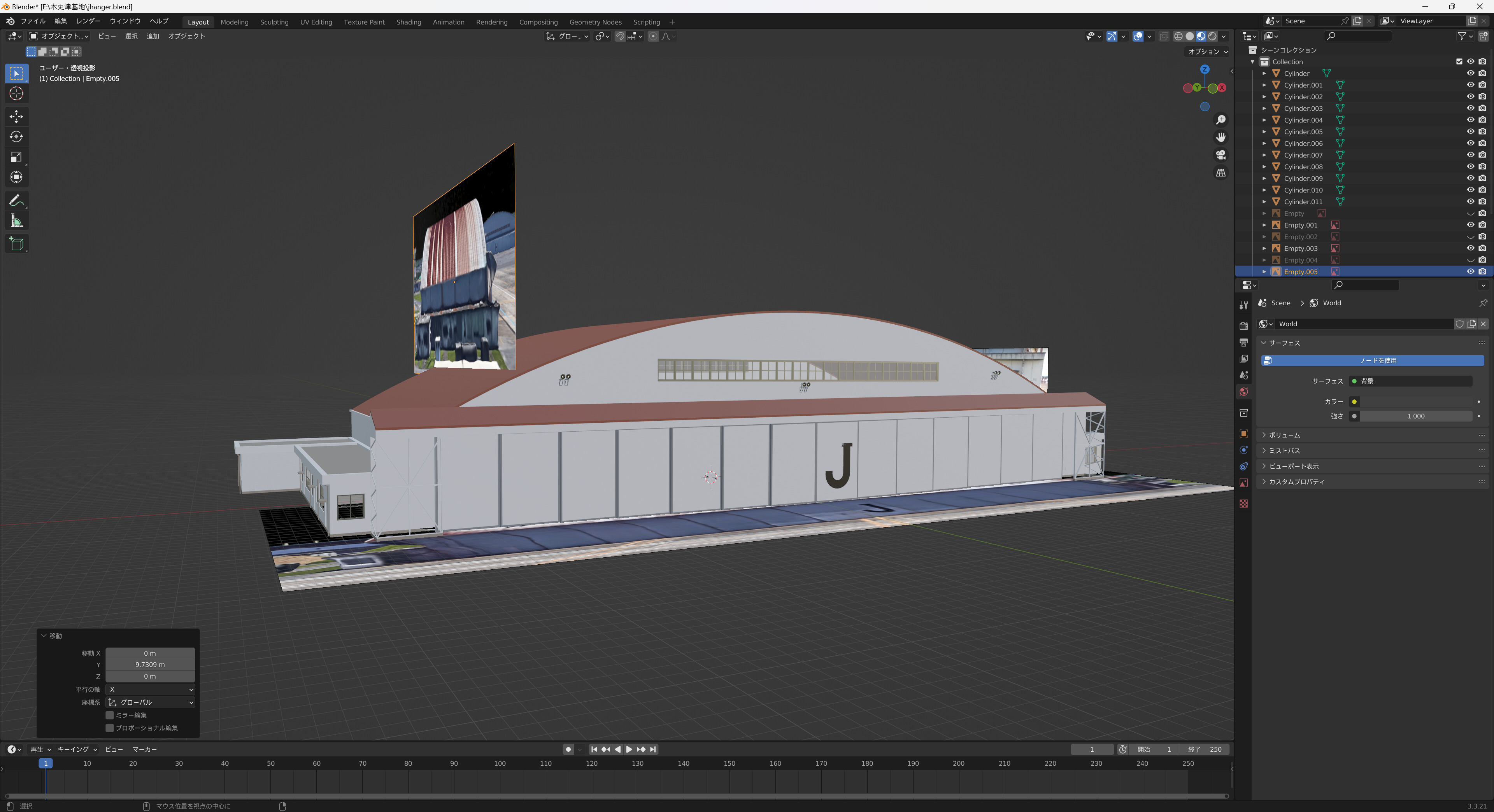Enable the プロポーショナル編集 checkbox
The image size is (1494, 812).
click(x=110, y=727)
